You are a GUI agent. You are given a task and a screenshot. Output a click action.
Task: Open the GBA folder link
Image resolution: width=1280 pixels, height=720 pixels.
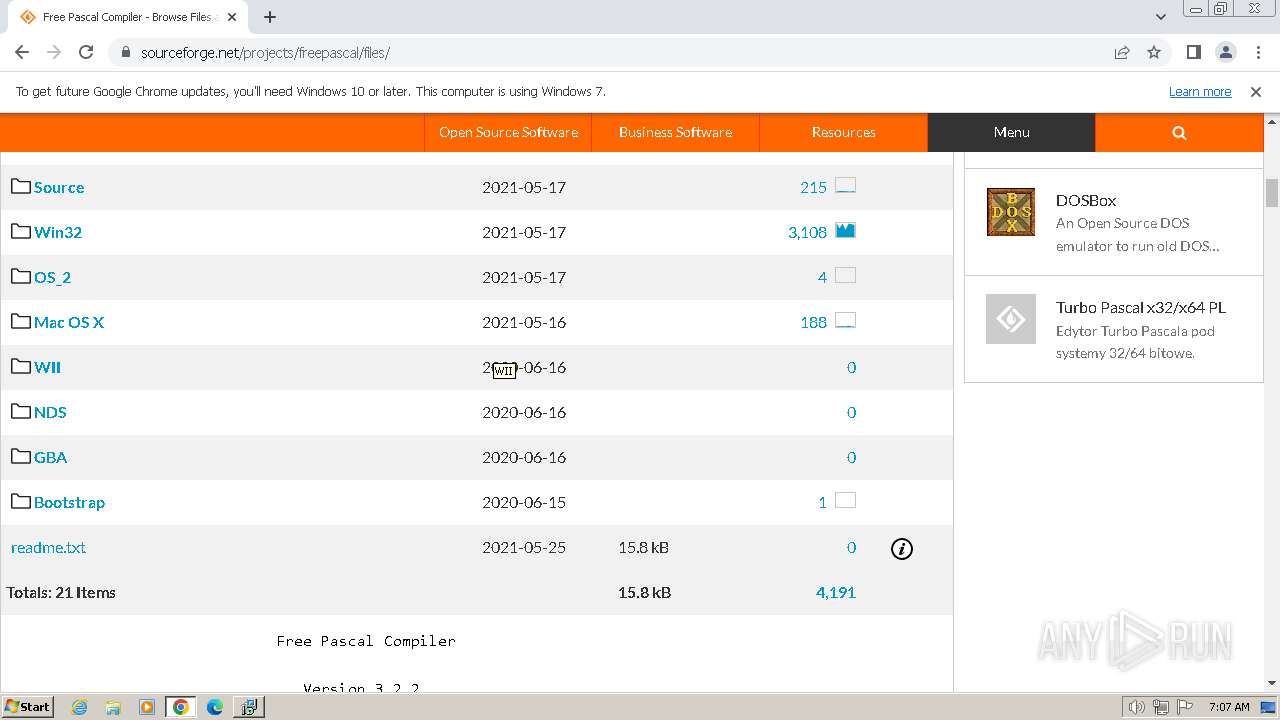point(50,457)
